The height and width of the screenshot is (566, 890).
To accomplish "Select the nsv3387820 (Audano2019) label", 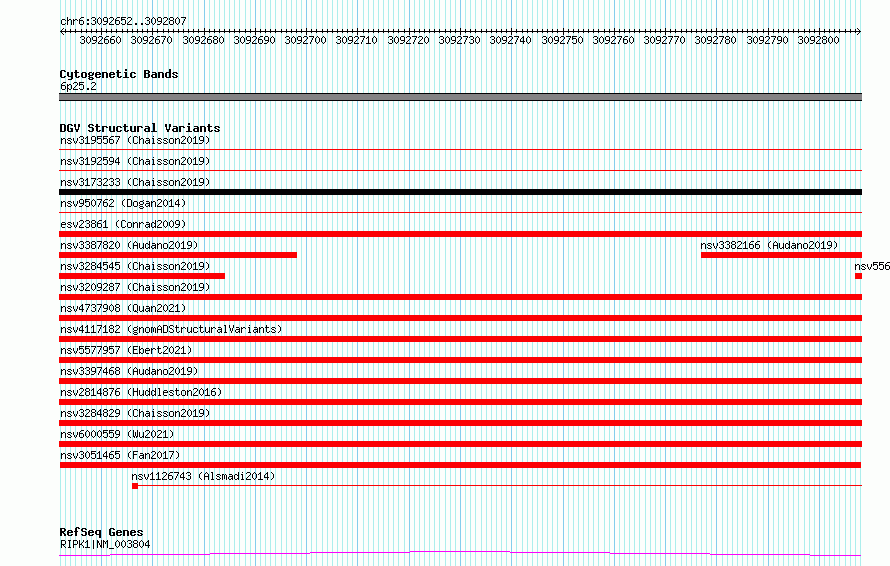I will point(129,245).
